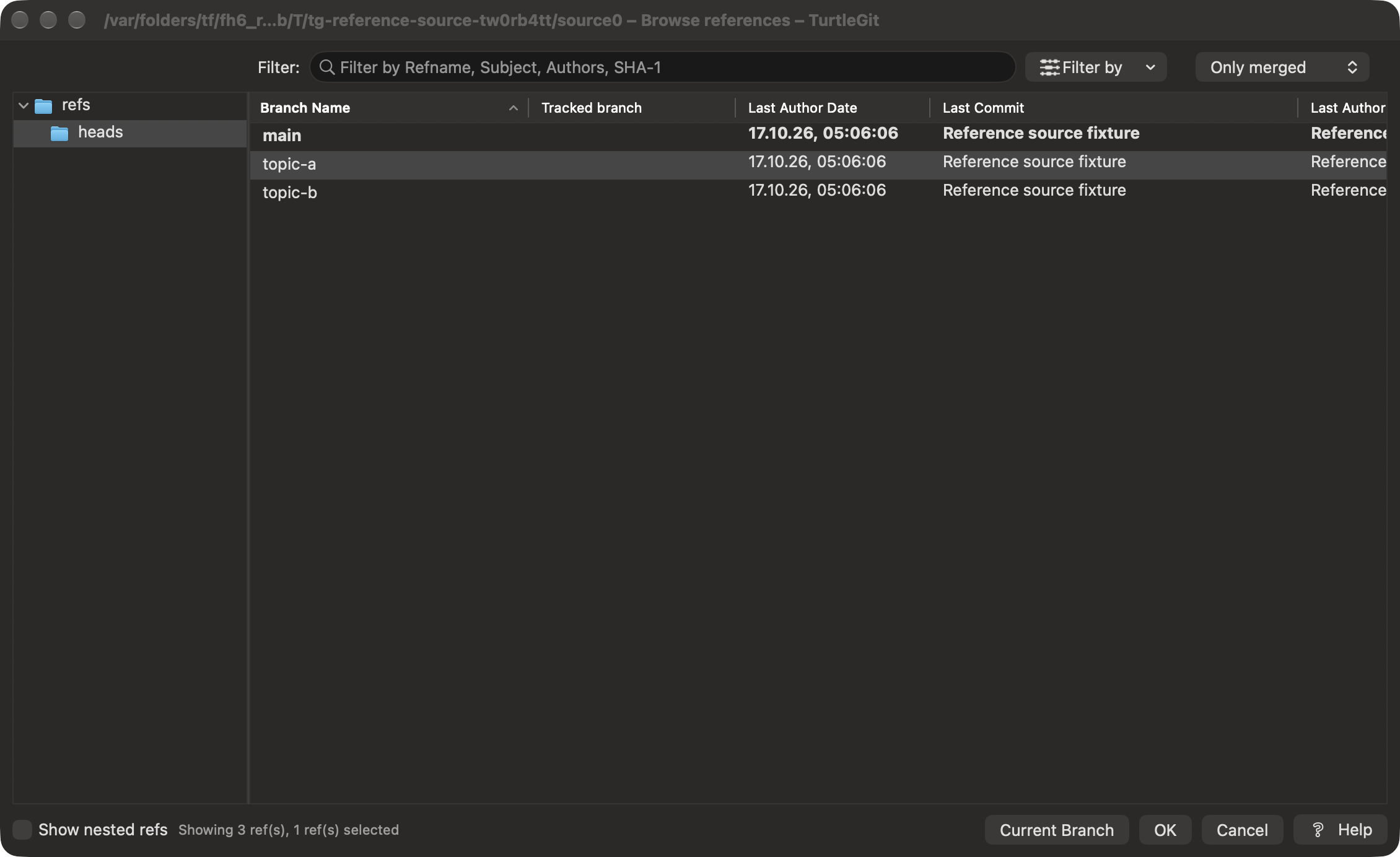Sort by Tracked branch column header

point(632,108)
